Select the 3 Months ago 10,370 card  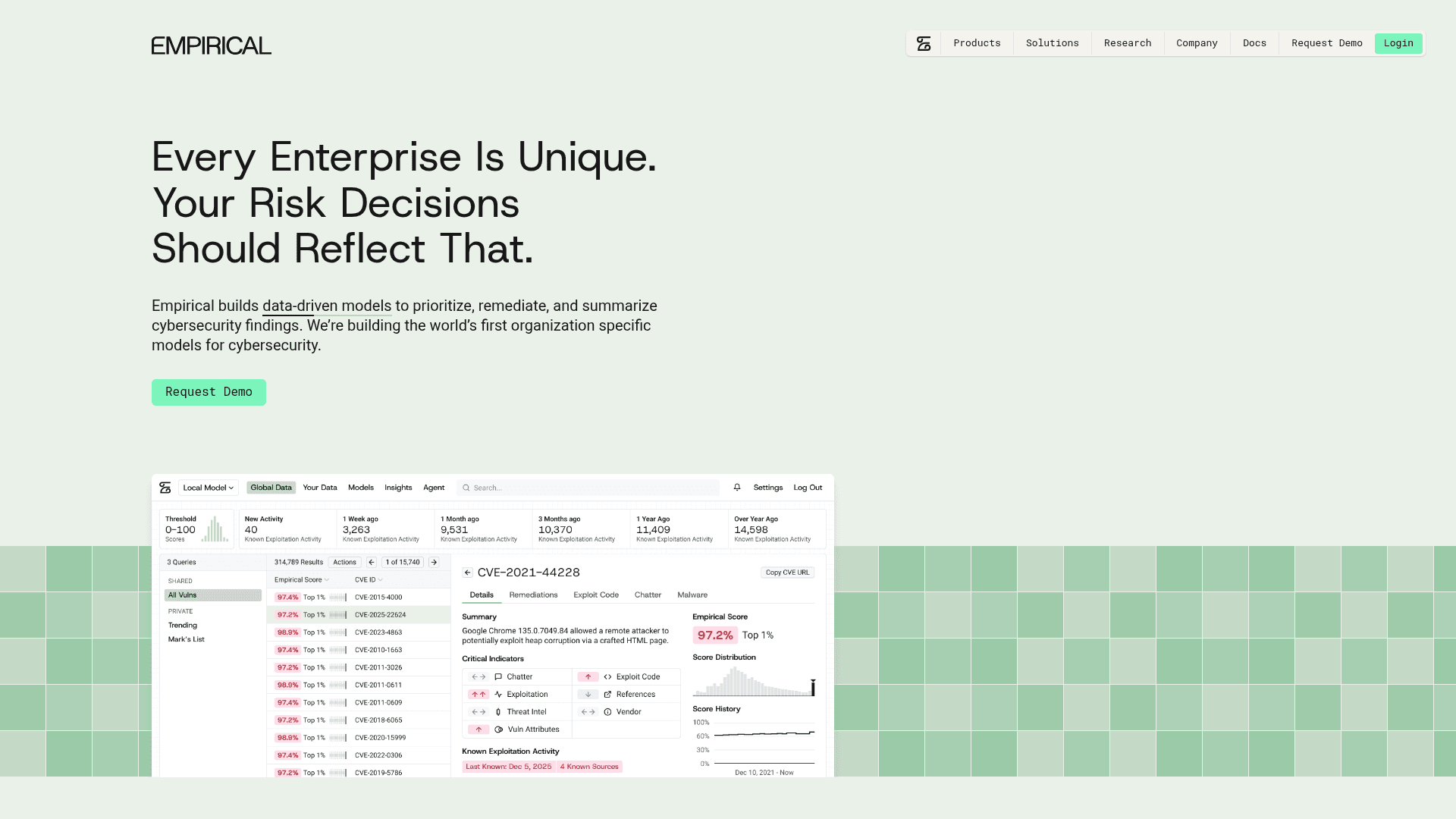pos(581,529)
